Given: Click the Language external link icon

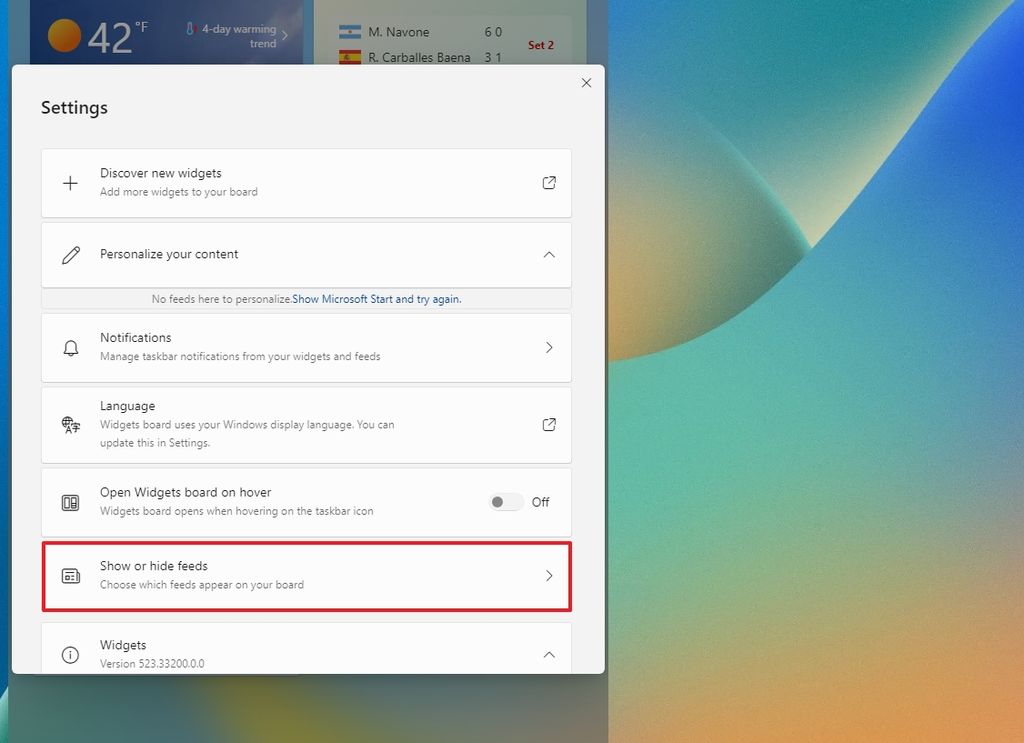Looking at the screenshot, I should click(549, 424).
